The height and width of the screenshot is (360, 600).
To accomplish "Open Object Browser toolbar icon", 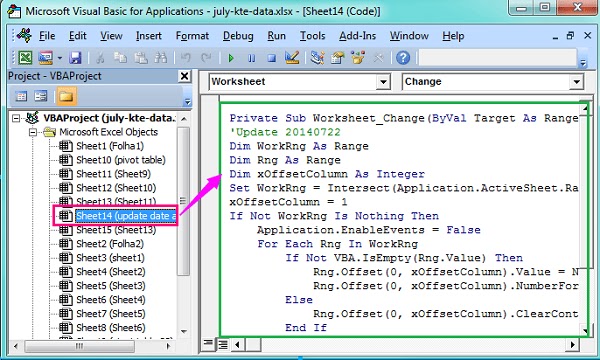I will pyautogui.click(x=358, y=58).
